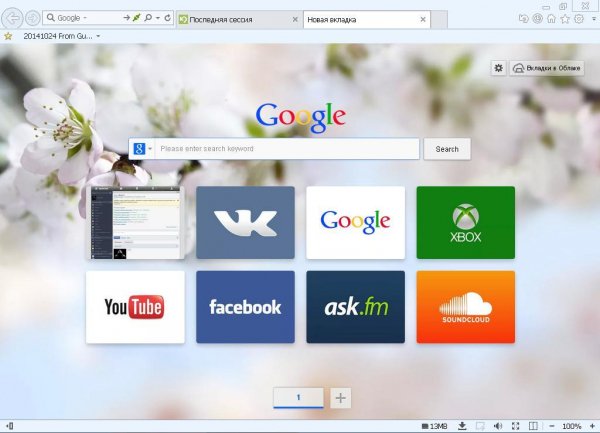
Task: Open the history clock icon
Action: pos(538,18)
